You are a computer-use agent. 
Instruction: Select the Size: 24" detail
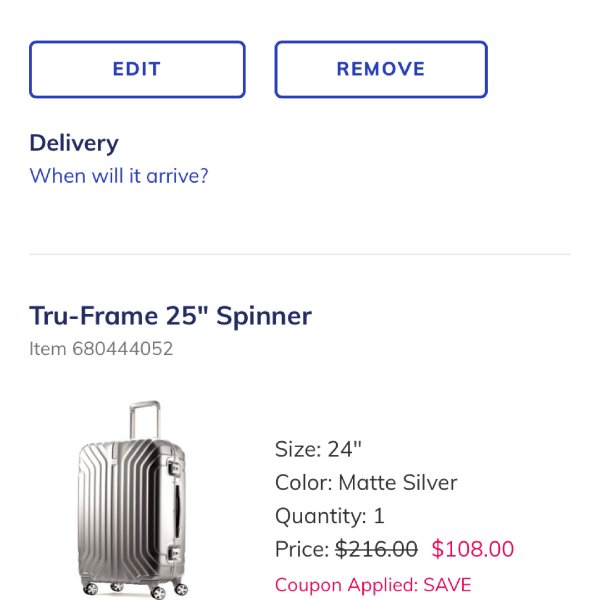(x=317, y=449)
